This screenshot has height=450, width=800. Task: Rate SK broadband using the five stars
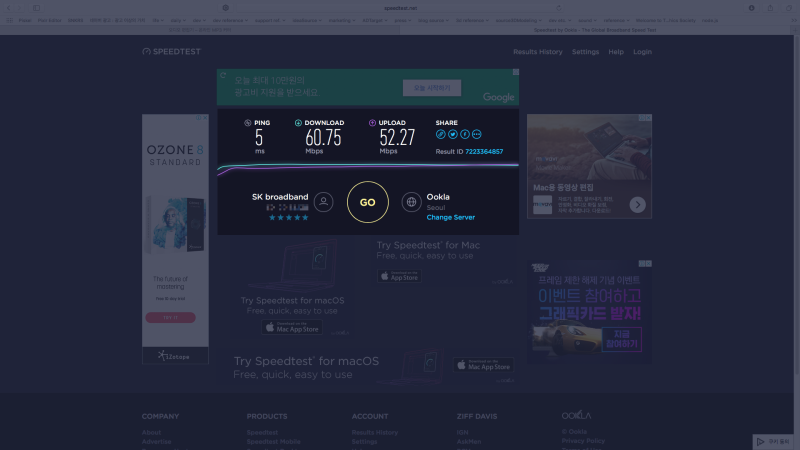point(288,217)
